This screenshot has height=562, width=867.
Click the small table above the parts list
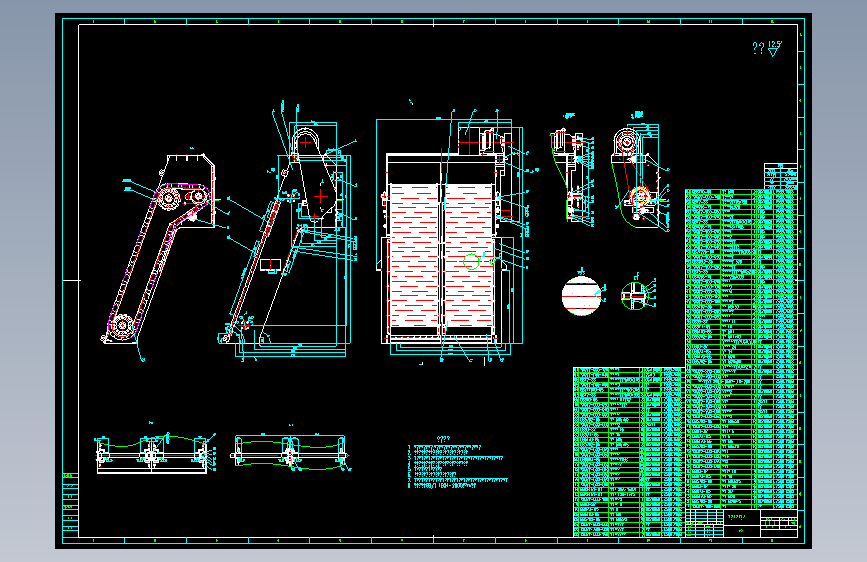781,176
